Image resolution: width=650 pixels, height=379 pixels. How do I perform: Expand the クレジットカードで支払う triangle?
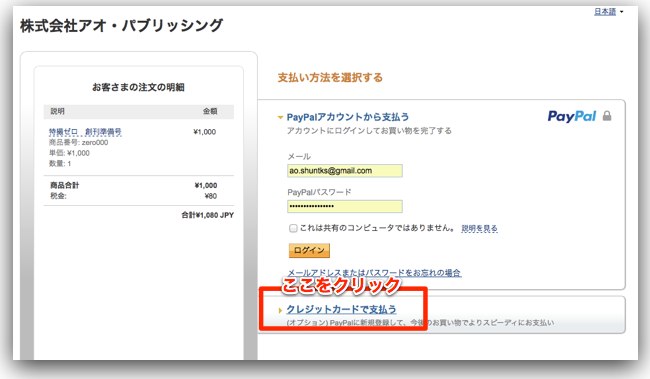pyautogui.click(x=280, y=310)
